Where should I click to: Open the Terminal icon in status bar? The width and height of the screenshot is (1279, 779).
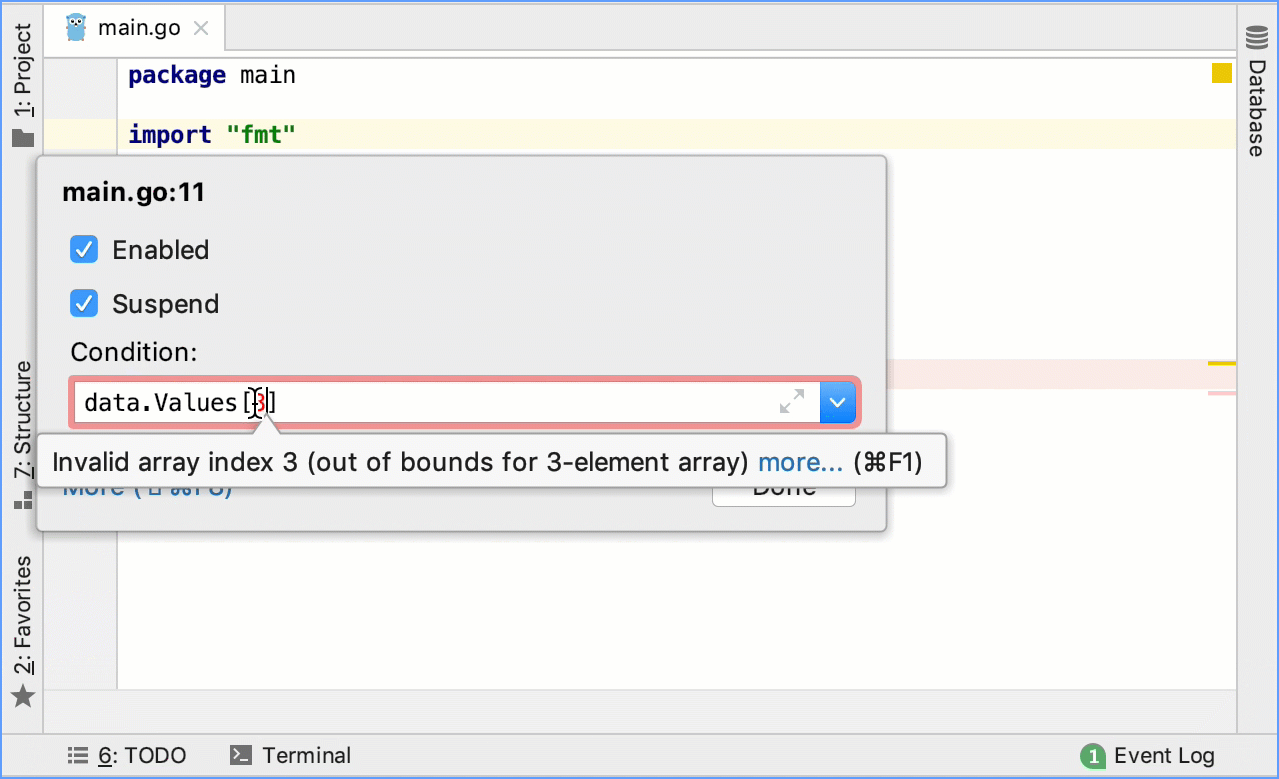point(240,756)
